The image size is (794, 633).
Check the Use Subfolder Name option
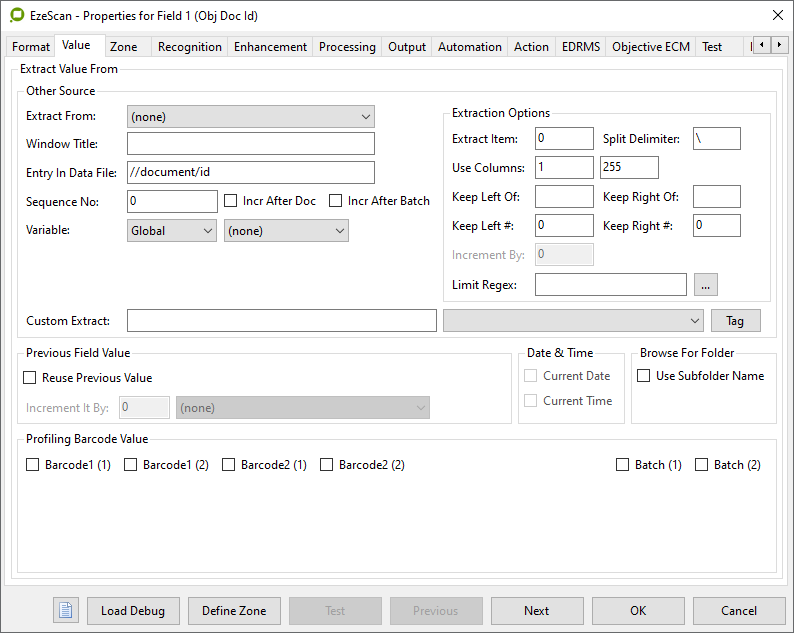[645, 376]
